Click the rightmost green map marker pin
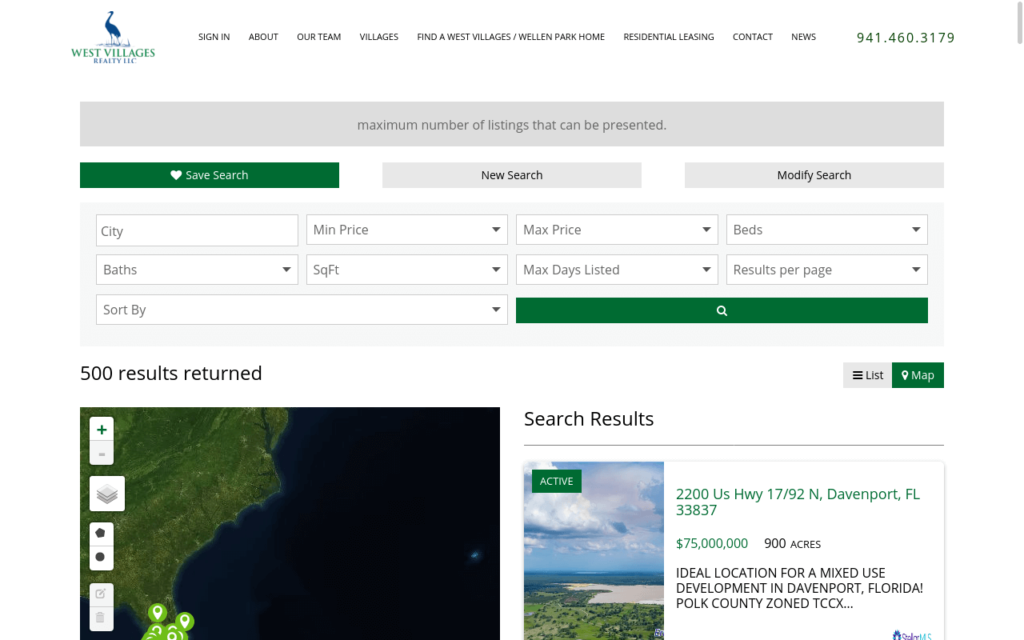 point(185,620)
